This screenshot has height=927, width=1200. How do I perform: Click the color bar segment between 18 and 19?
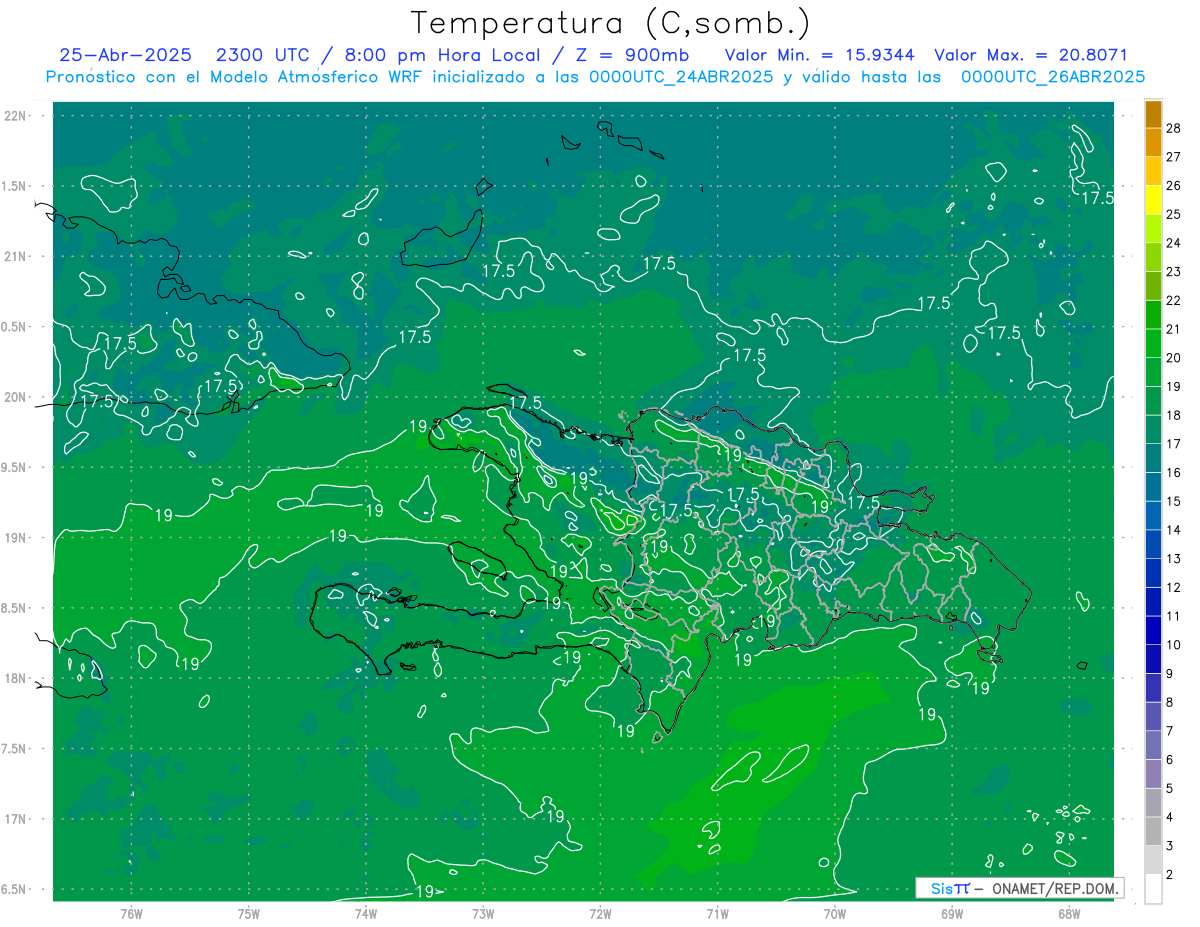point(1153,400)
